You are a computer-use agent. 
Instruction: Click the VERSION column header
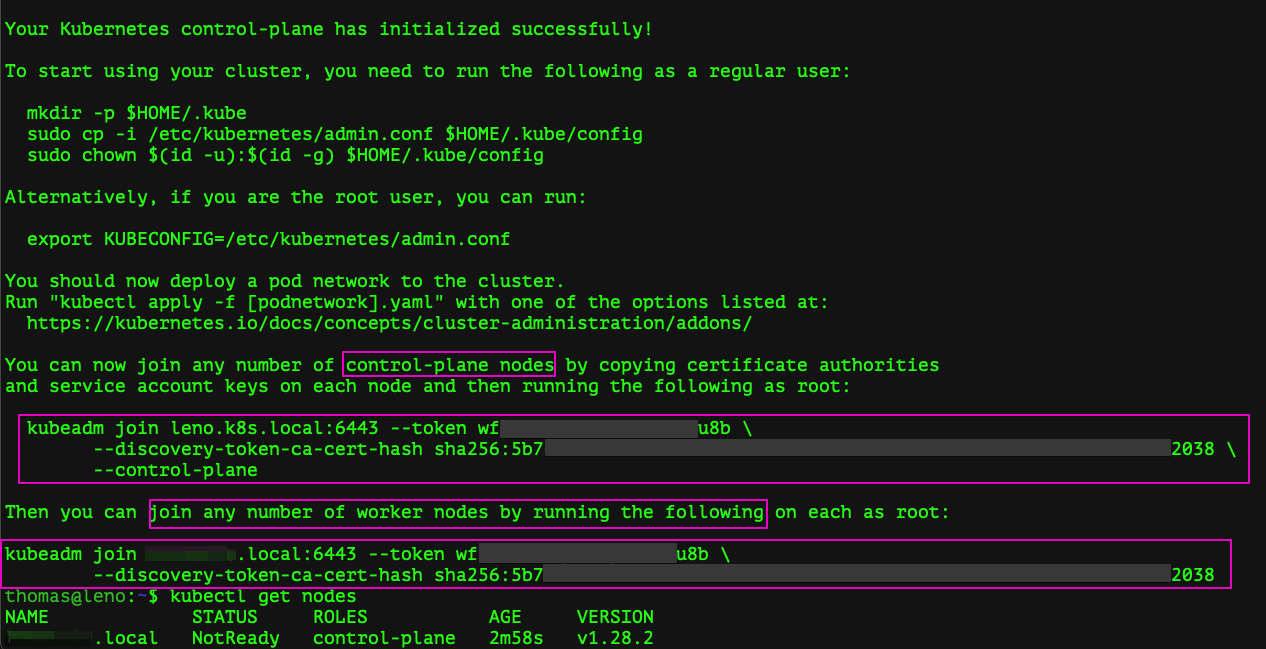(615, 617)
